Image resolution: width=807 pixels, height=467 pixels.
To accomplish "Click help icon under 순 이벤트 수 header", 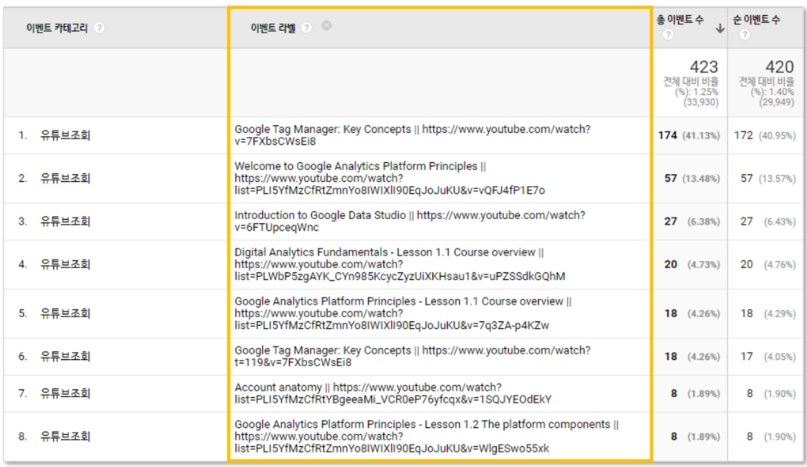I will [744, 35].
